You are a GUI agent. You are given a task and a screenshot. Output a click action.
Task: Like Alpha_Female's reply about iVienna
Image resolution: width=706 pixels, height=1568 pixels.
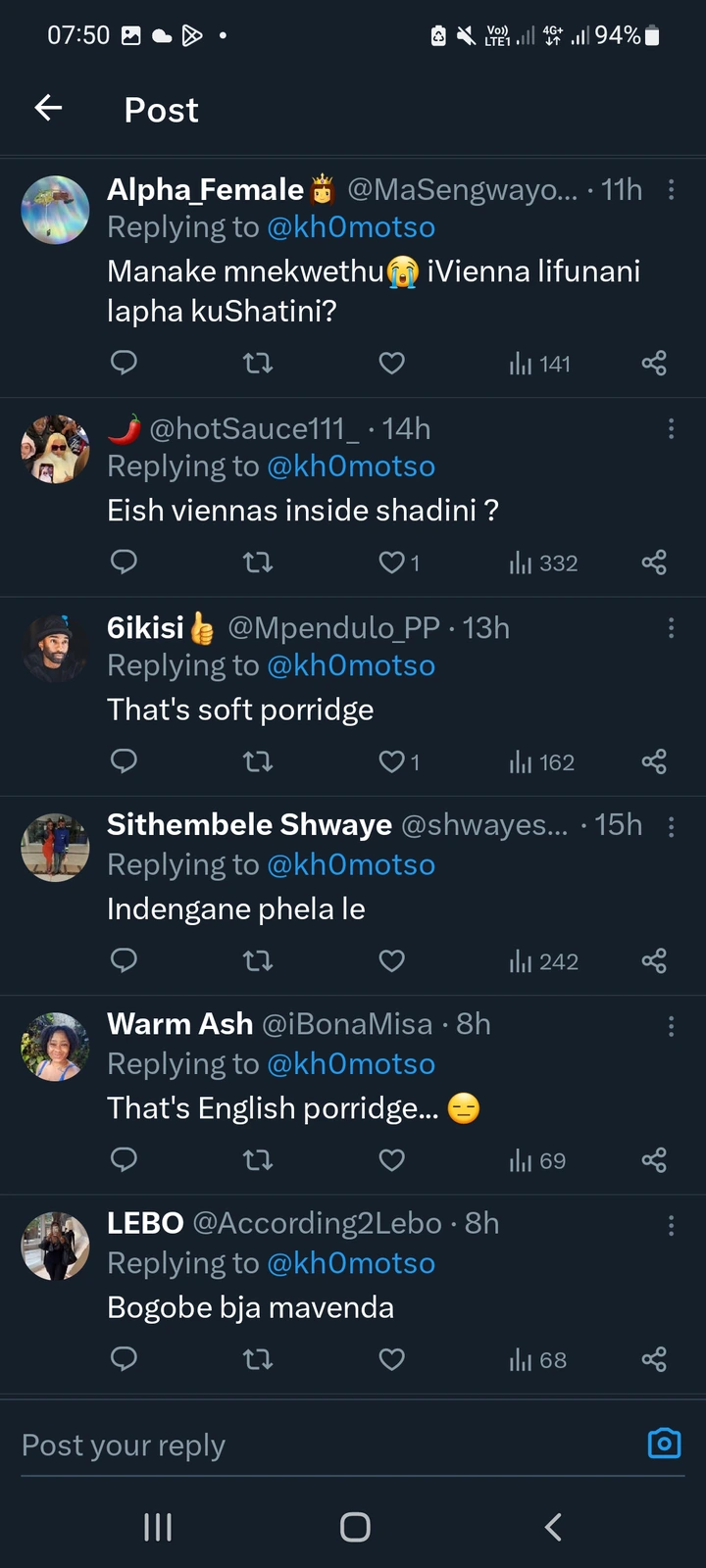391,364
